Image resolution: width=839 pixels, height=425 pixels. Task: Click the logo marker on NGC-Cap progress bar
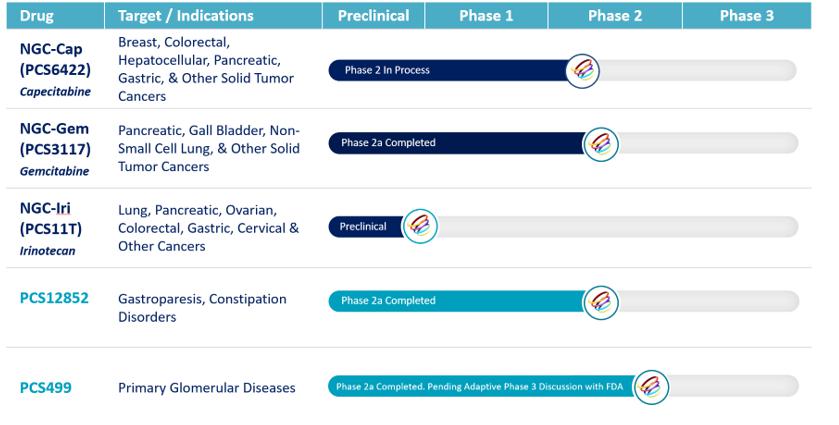click(x=582, y=70)
